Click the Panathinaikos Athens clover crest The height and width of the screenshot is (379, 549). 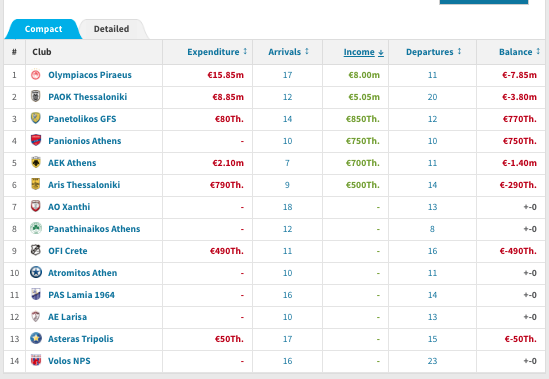coord(36,228)
